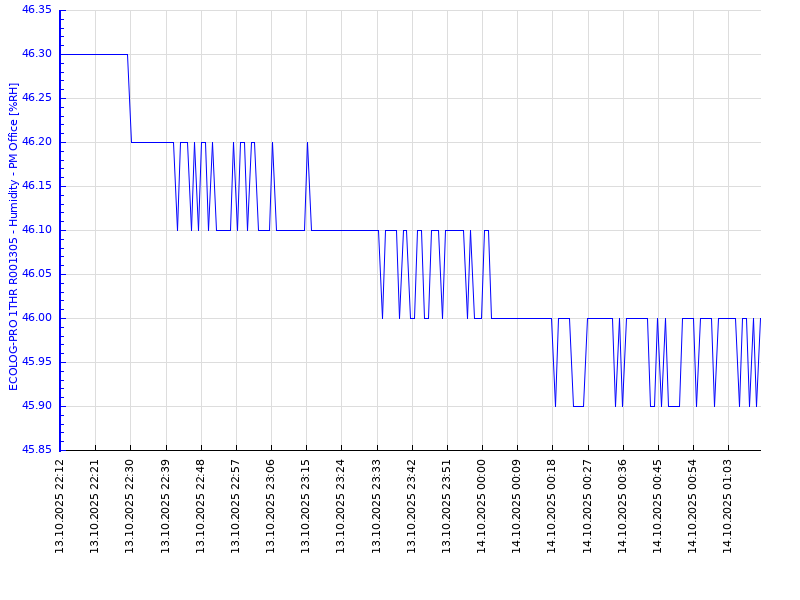Click the 14.10.2025 00:18 time label
800x600 pixels.
tap(552, 505)
